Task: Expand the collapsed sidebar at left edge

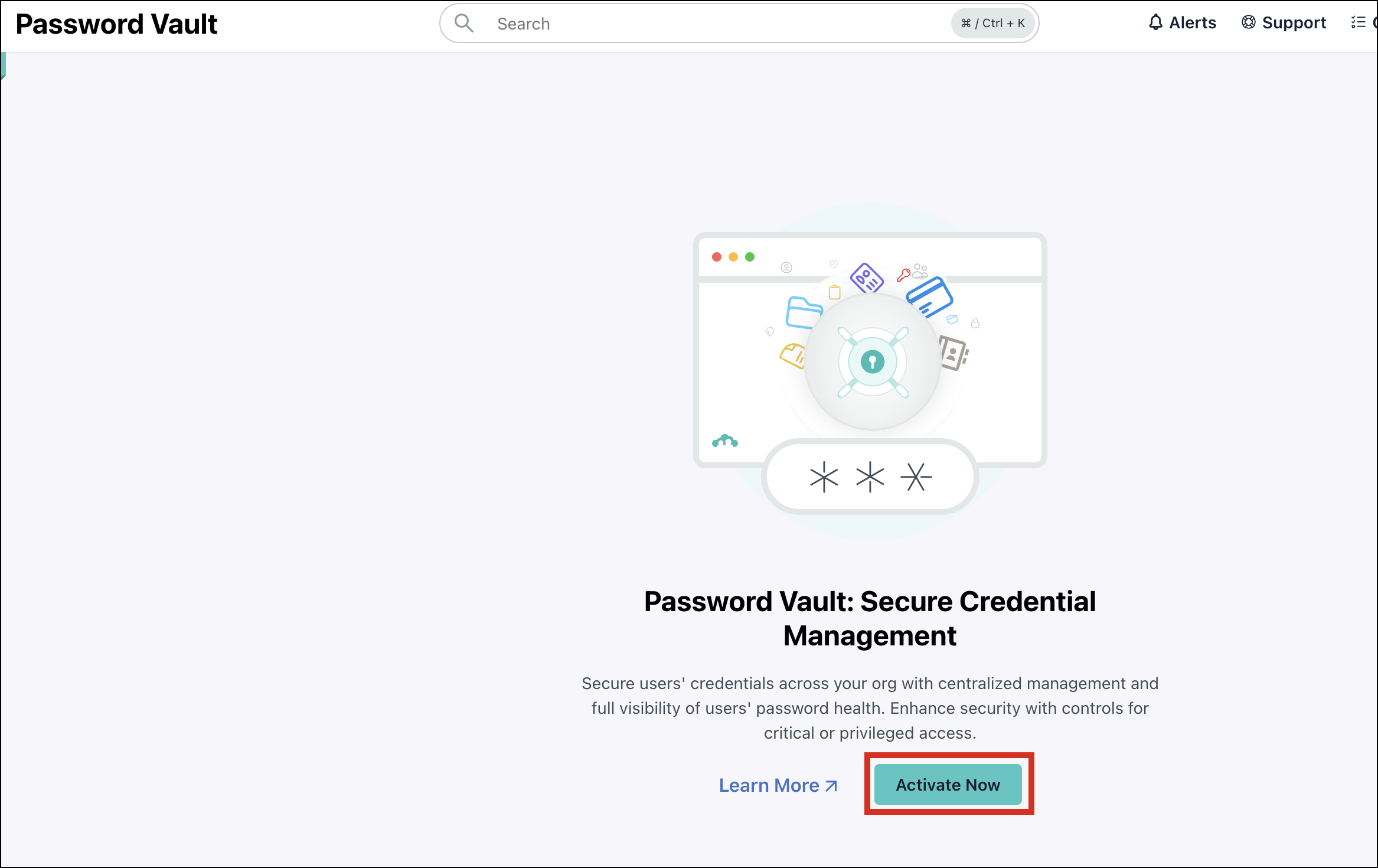Action: (3, 65)
